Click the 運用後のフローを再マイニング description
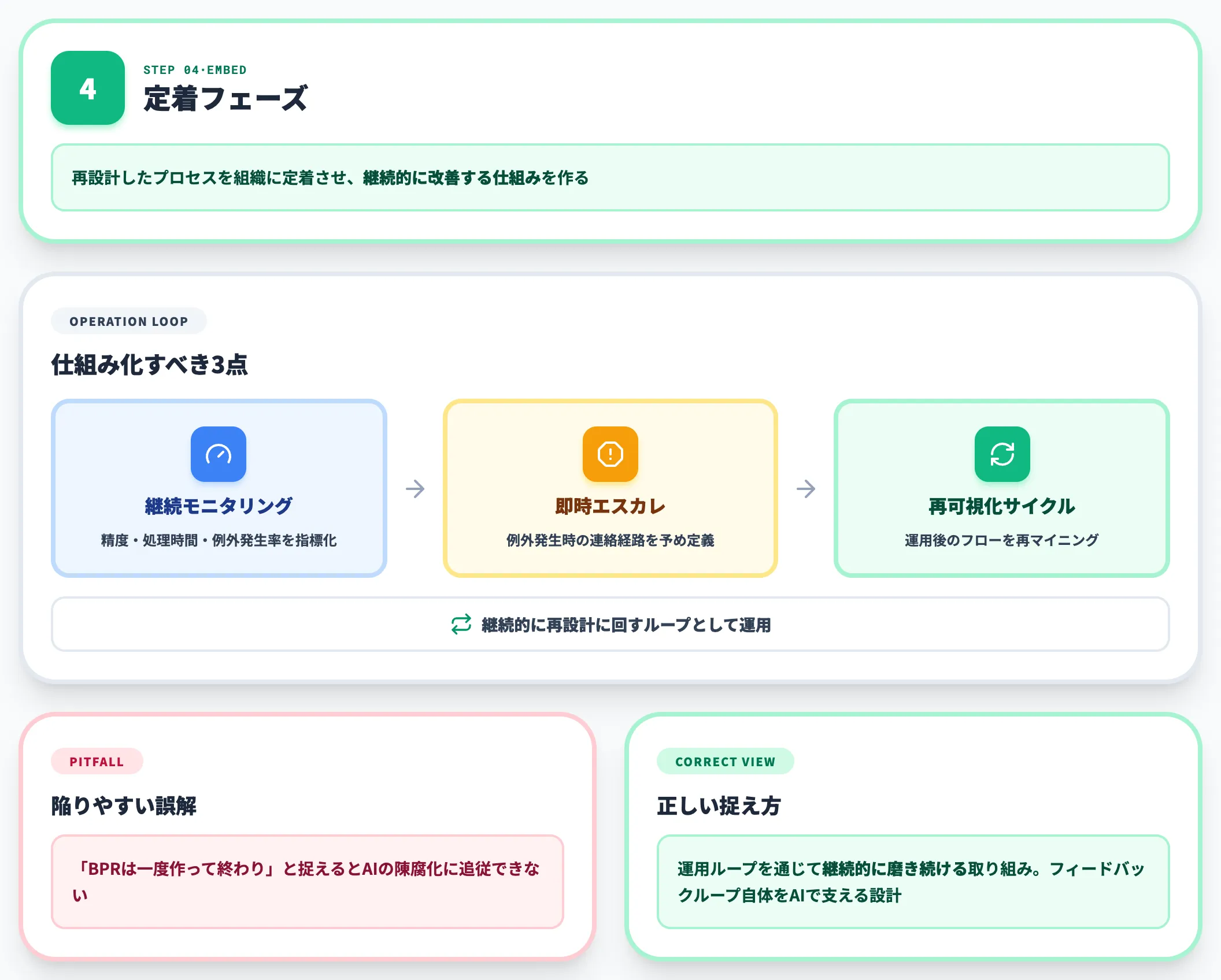Viewport: 1221px width, 980px height. click(x=1002, y=540)
